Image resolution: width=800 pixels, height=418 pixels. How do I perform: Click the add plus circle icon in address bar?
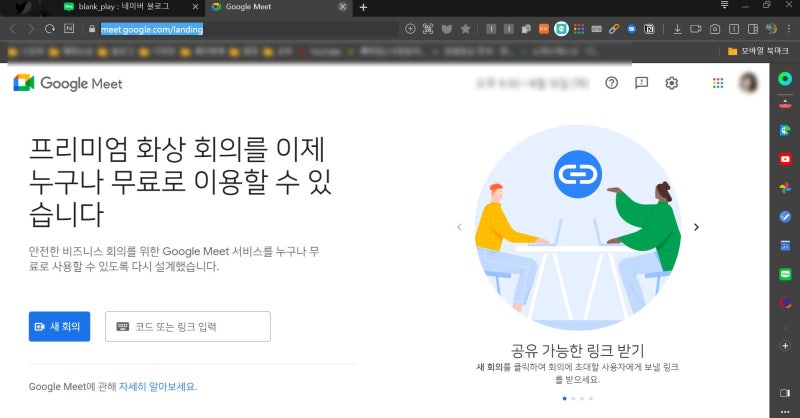tap(410, 29)
